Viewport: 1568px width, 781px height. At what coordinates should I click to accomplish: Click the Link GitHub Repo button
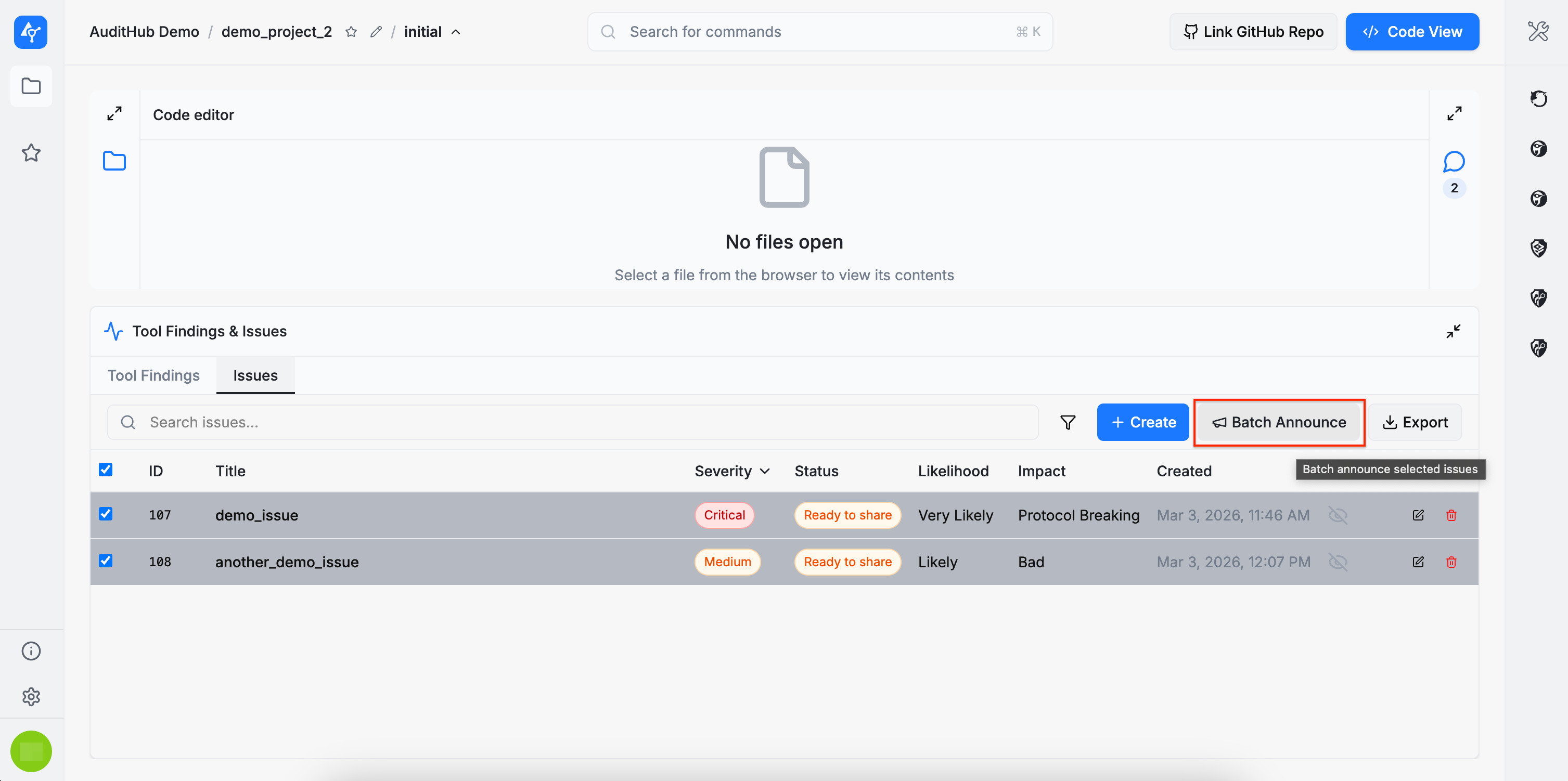[1253, 32]
